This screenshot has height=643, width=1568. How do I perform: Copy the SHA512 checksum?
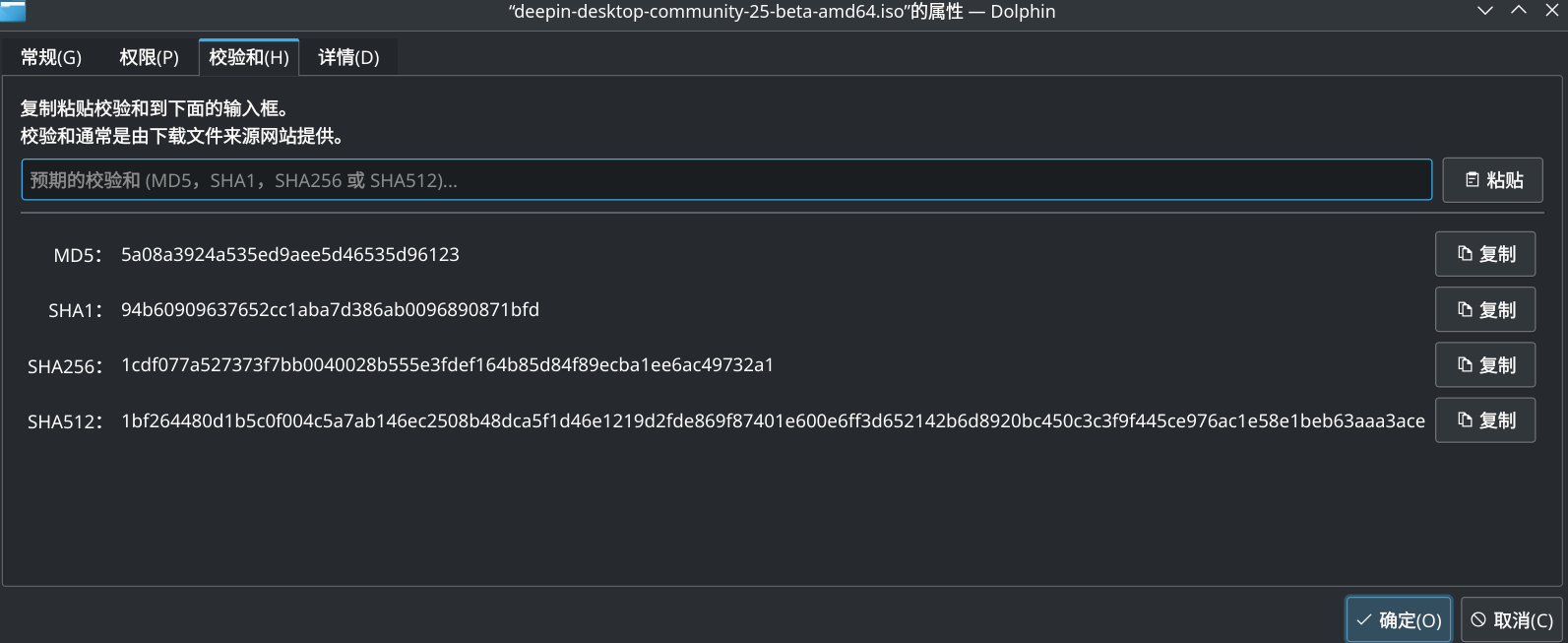[1485, 420]
